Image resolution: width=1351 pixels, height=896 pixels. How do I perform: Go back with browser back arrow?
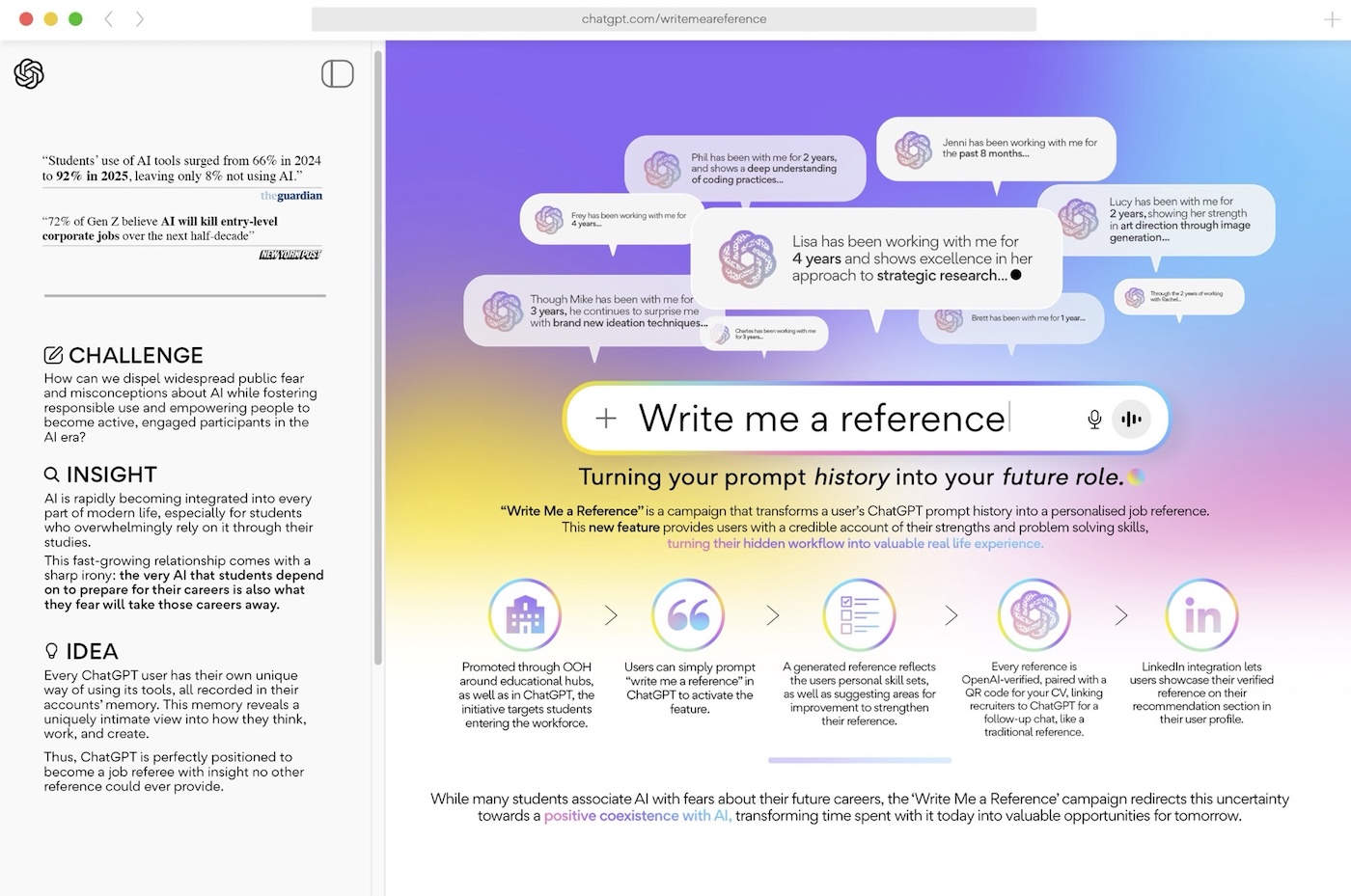pyautogui.click(x=109, y=19)
